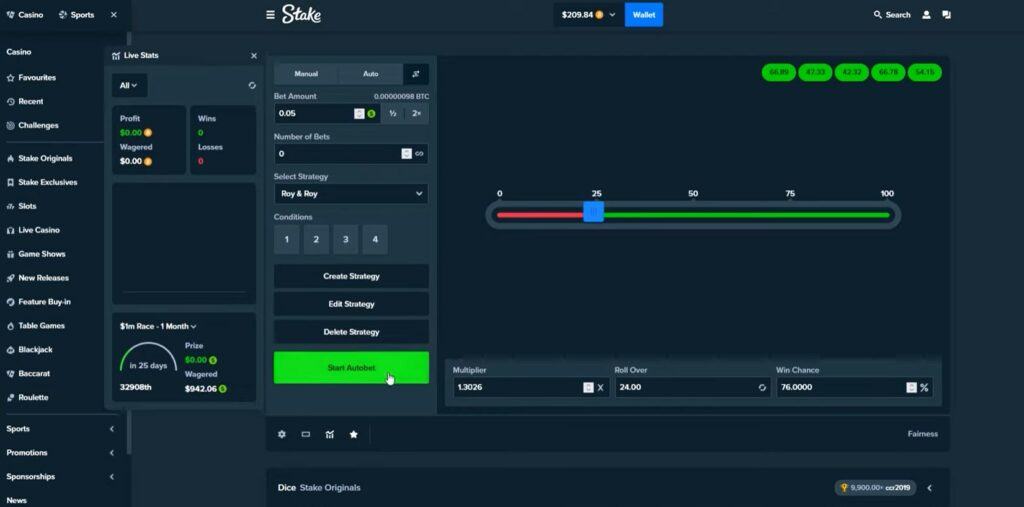
Task: Click the Create Strategy button
Action: coord(351,276)
